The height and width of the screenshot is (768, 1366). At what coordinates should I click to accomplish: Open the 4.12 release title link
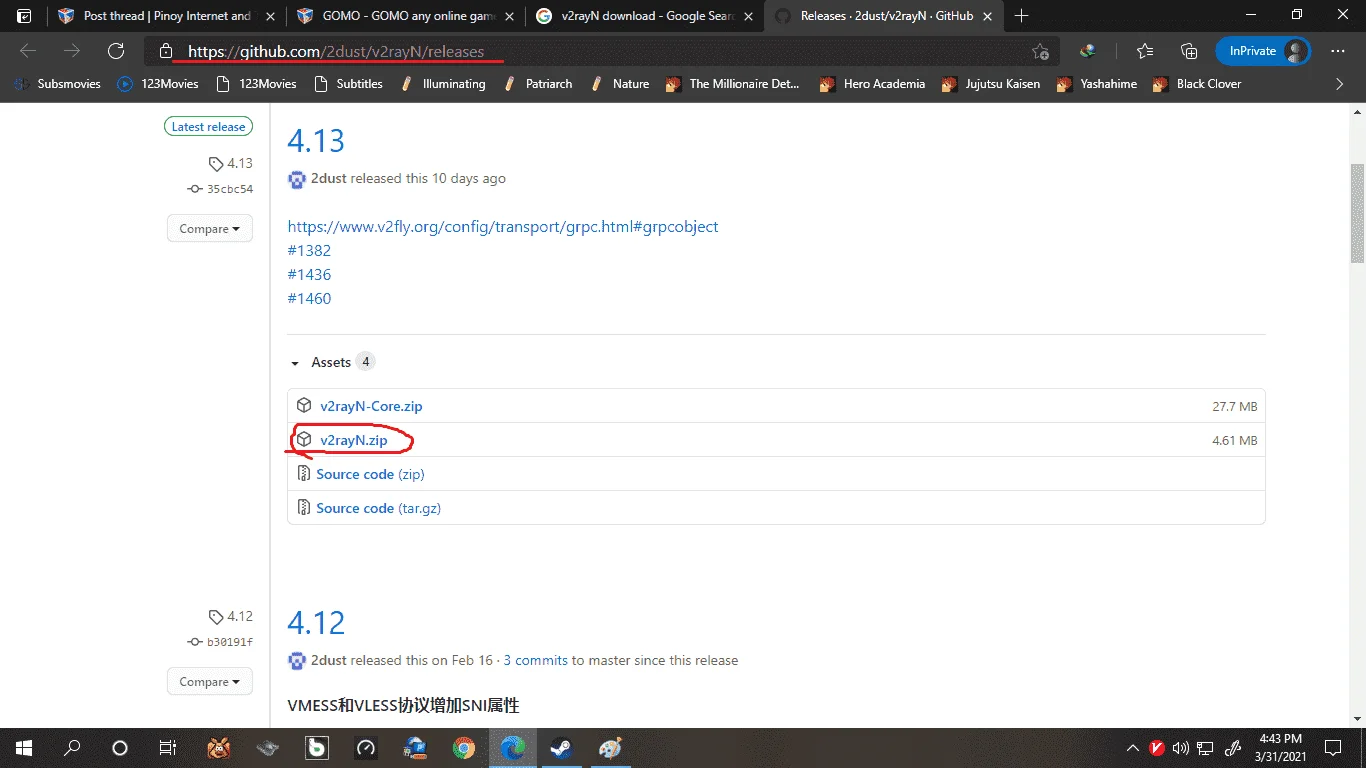(x=316, y=623)
